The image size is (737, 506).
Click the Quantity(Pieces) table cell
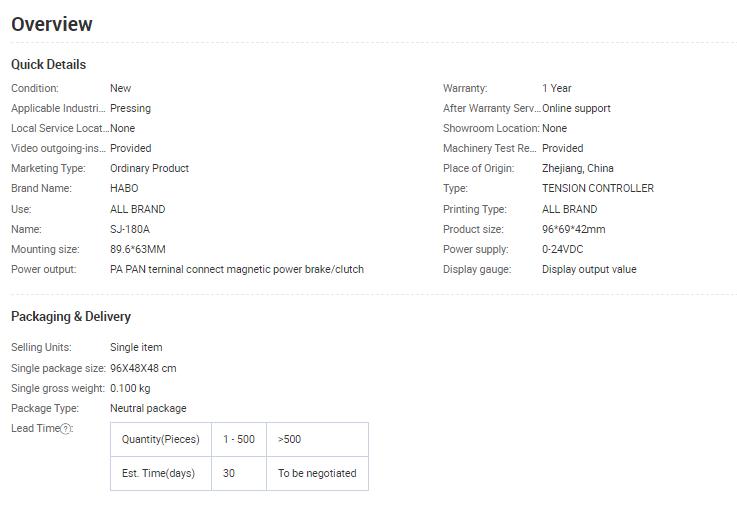[x=161, y=439]
